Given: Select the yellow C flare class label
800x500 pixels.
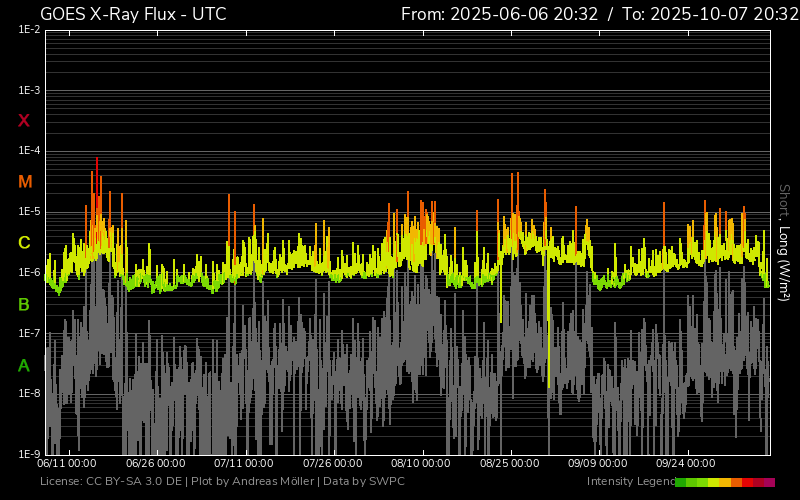Looking at the screenshot, I should [x=24, y=243].
